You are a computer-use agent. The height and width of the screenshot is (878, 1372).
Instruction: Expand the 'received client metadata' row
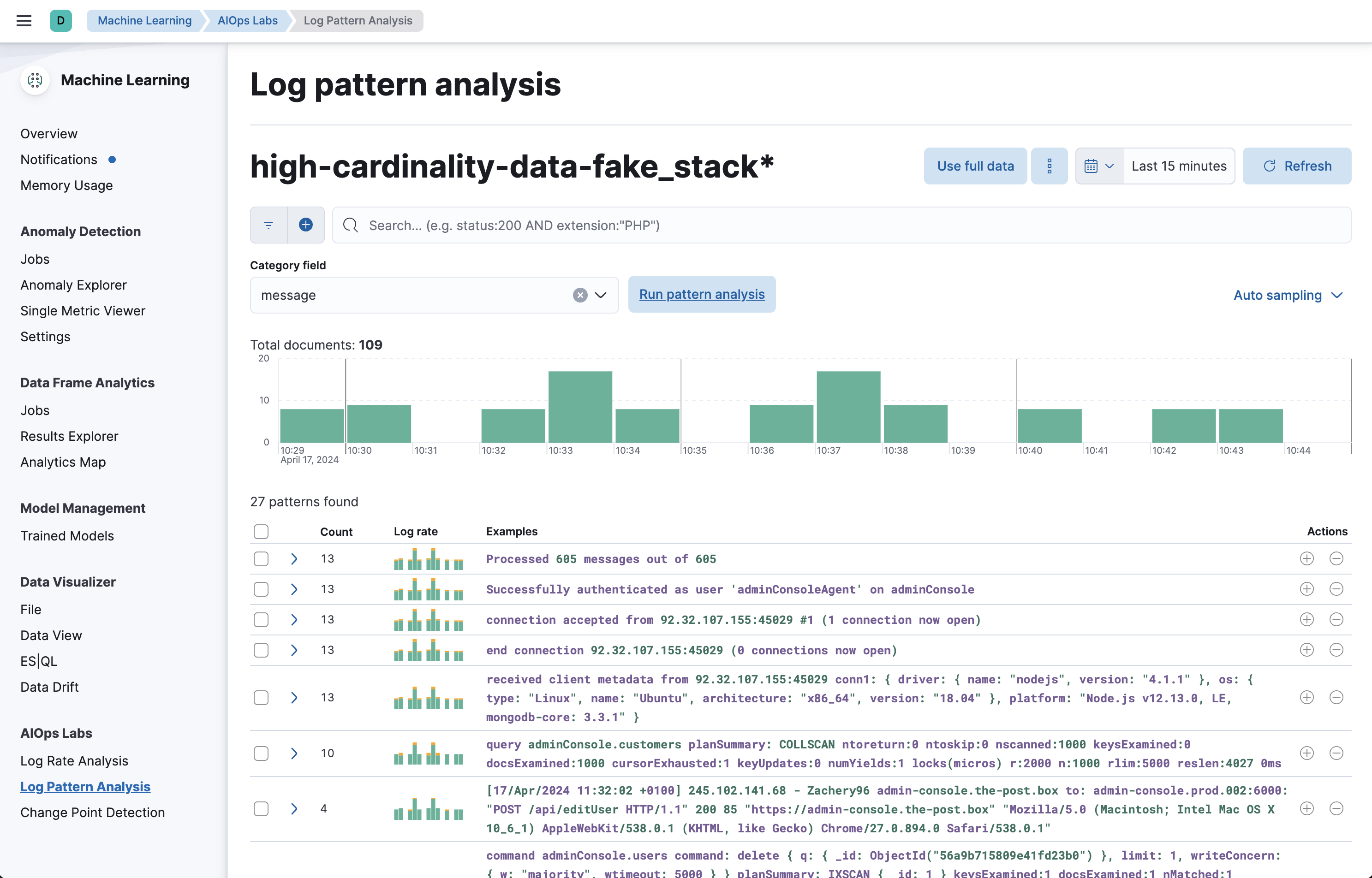pos(294,697)
